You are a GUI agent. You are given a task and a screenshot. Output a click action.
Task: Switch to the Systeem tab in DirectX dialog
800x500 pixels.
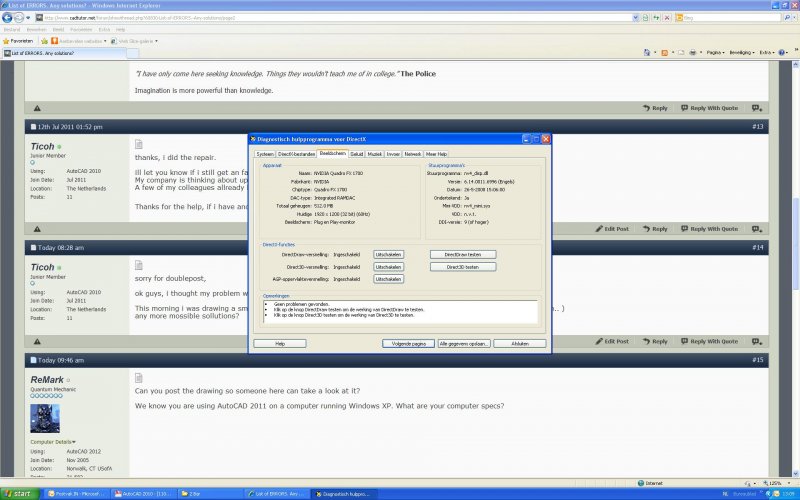pyautogui.click(x=265, y=154)
